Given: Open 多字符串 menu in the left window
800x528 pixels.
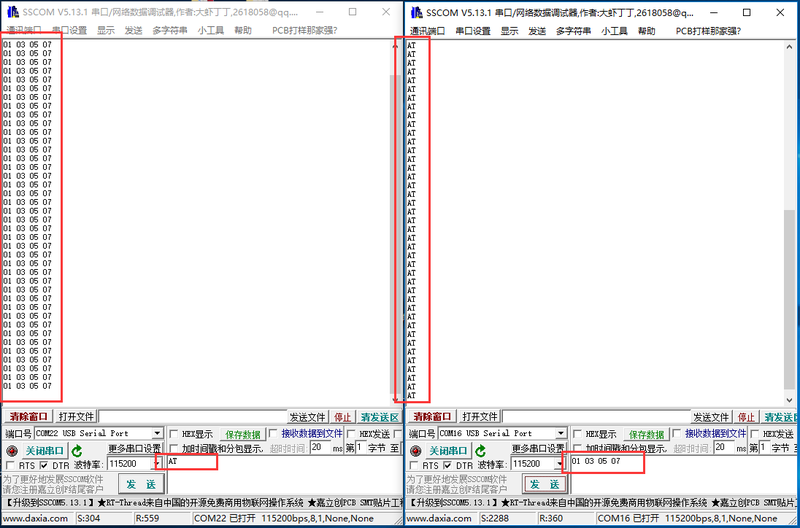Looking at the screenshot, I should click(x=170, y=31).
